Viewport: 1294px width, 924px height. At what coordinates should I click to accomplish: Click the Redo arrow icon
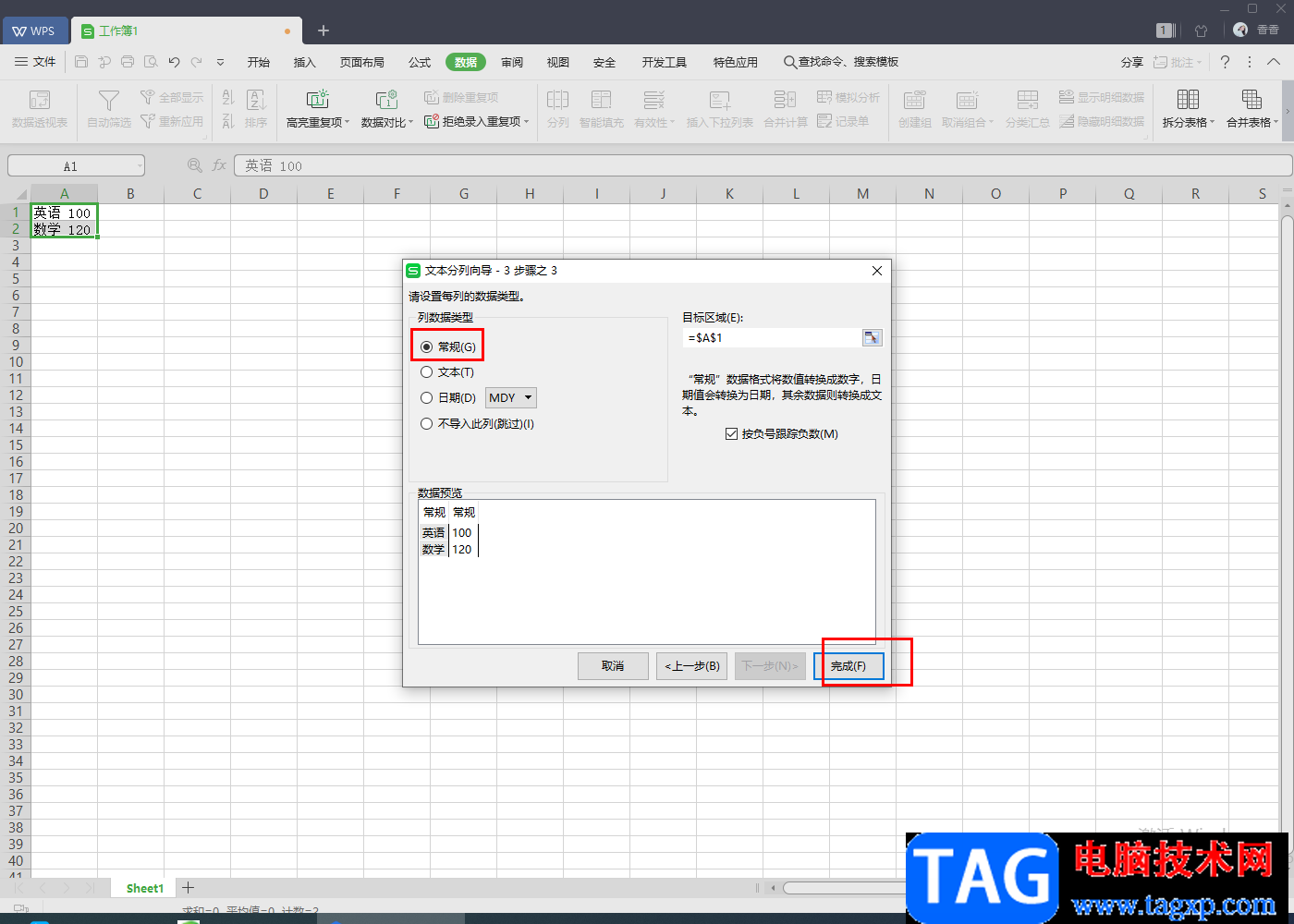pyautogui.click(x=197, y=62)
